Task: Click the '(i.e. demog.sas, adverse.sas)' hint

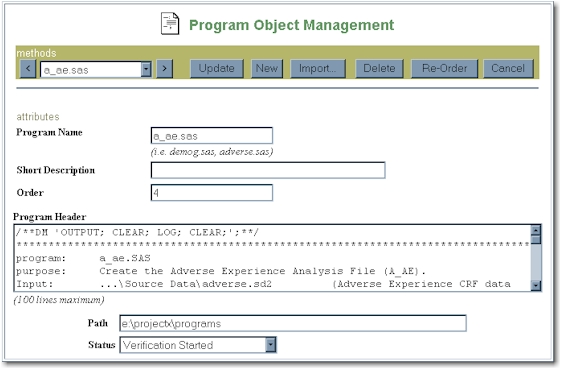Action: 212,152
